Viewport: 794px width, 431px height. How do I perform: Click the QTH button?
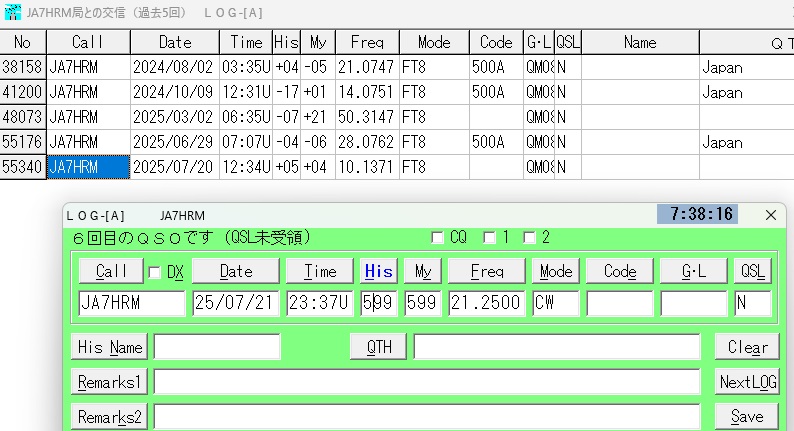378,347
